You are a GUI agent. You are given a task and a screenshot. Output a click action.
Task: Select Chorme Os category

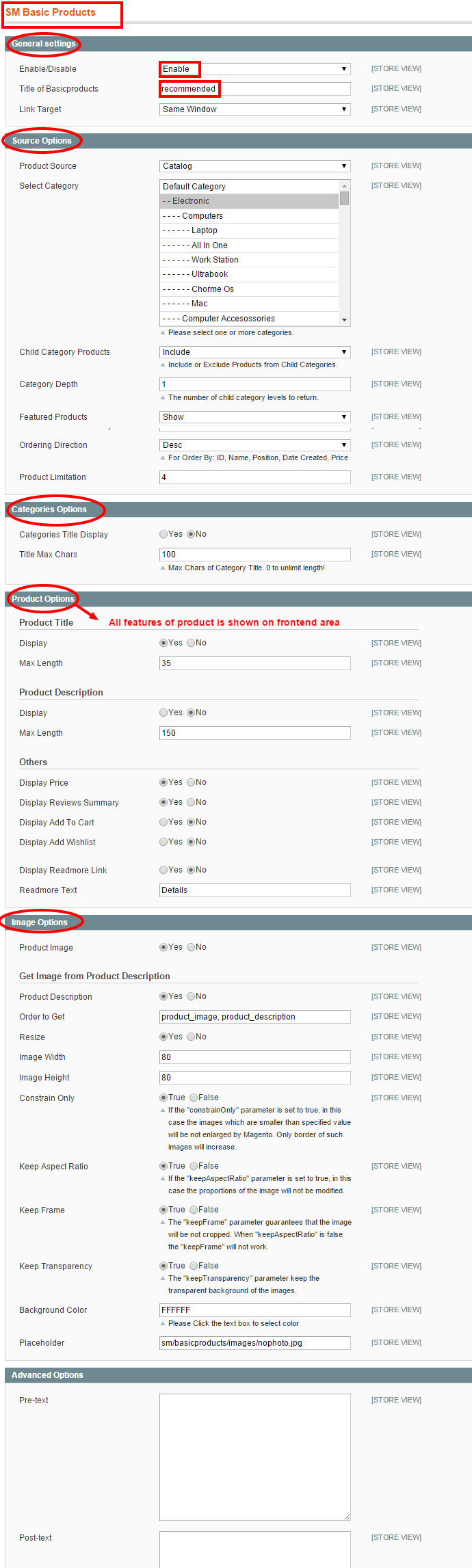[x=249, y=289]
